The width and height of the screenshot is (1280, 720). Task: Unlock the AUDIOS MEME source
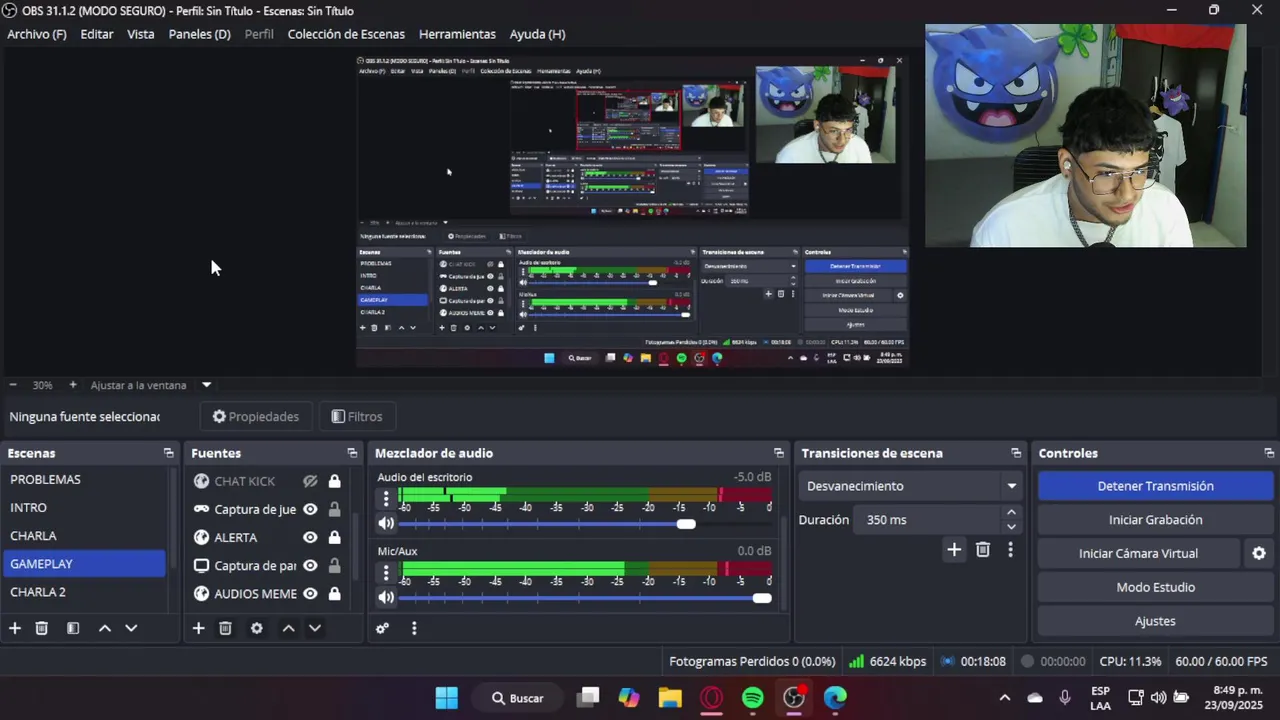coord(334,593)
